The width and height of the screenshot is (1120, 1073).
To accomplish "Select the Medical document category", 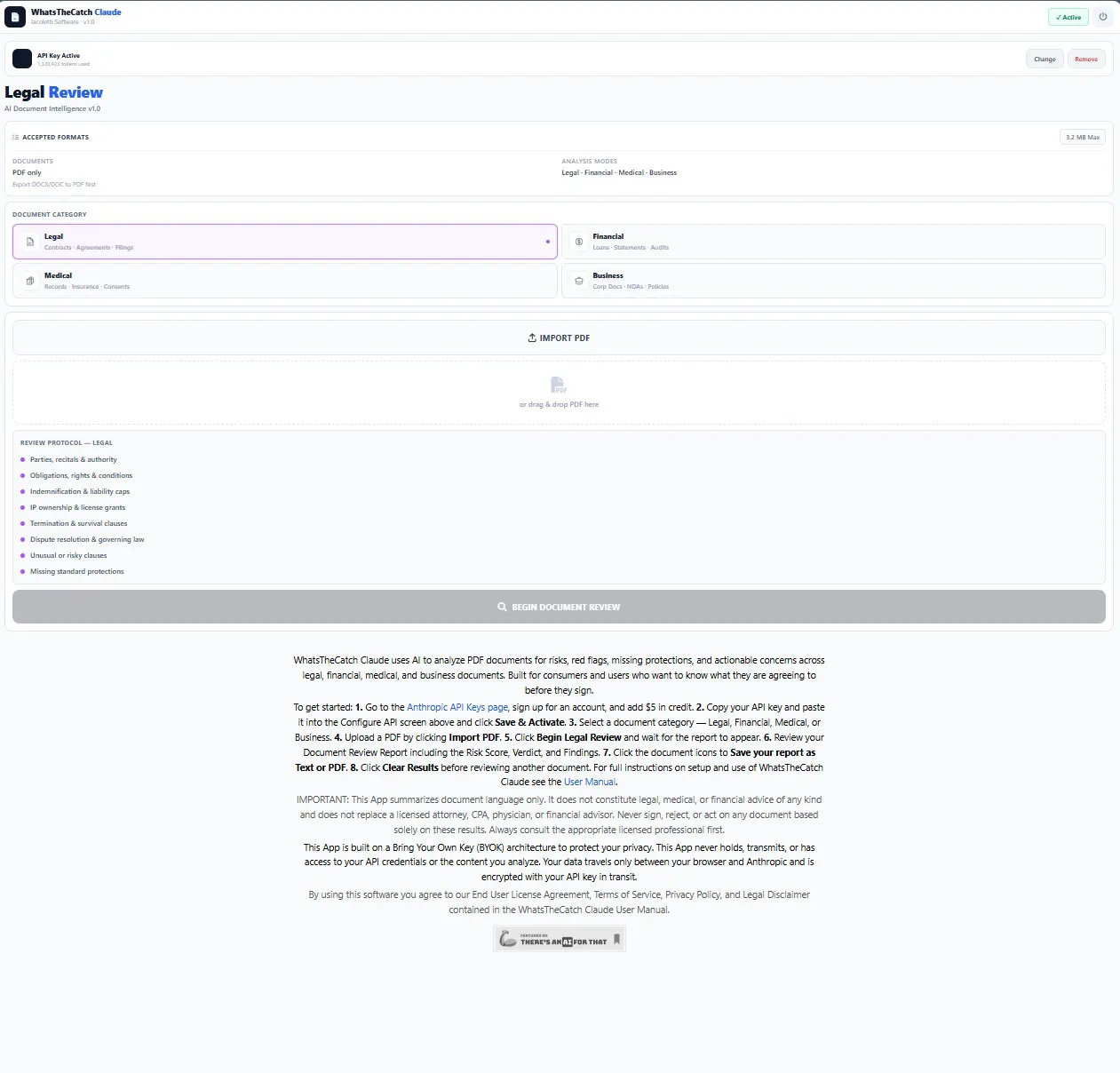I will (x=285, y=281).
